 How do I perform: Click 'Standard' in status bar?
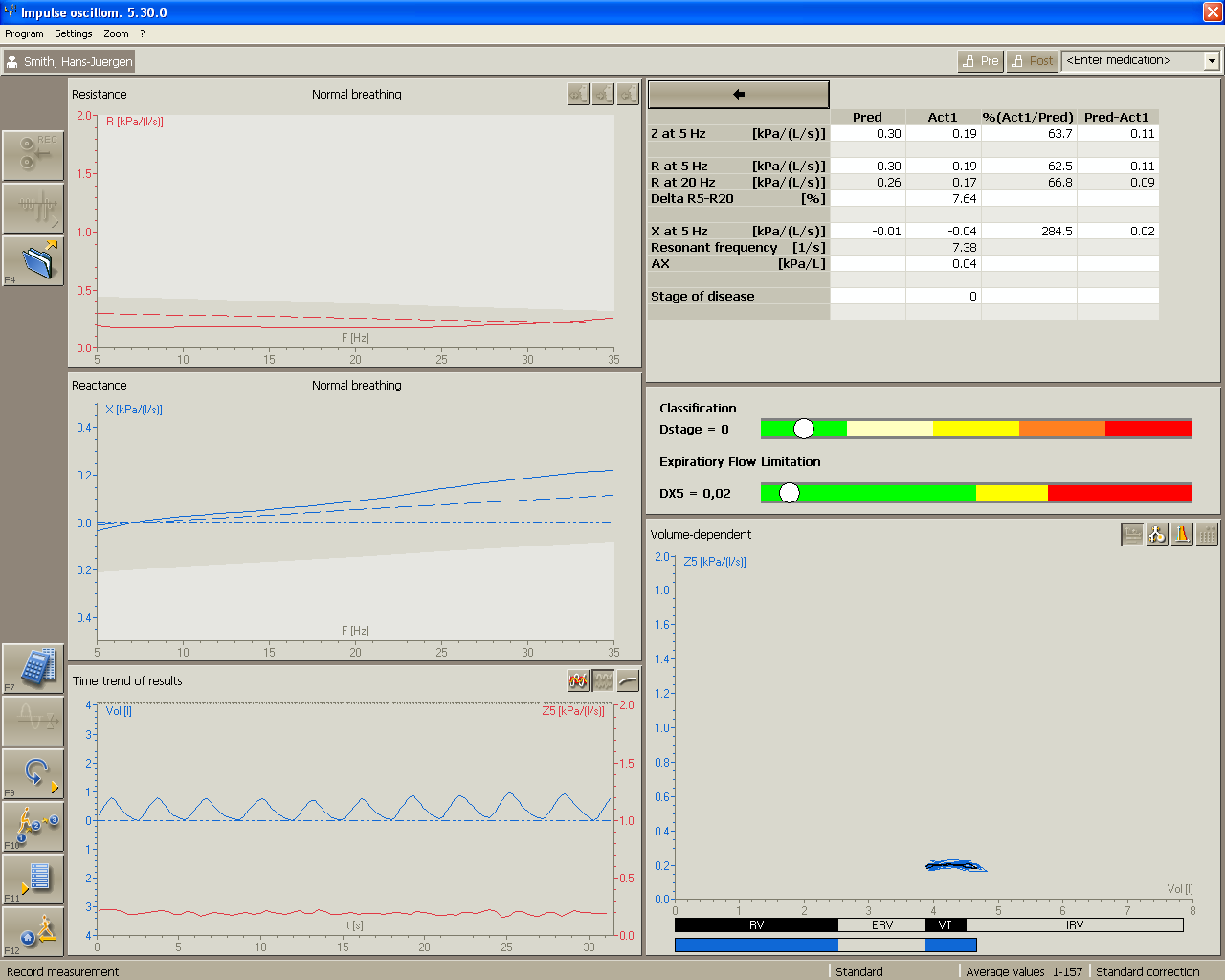click(x=859, y=971)
